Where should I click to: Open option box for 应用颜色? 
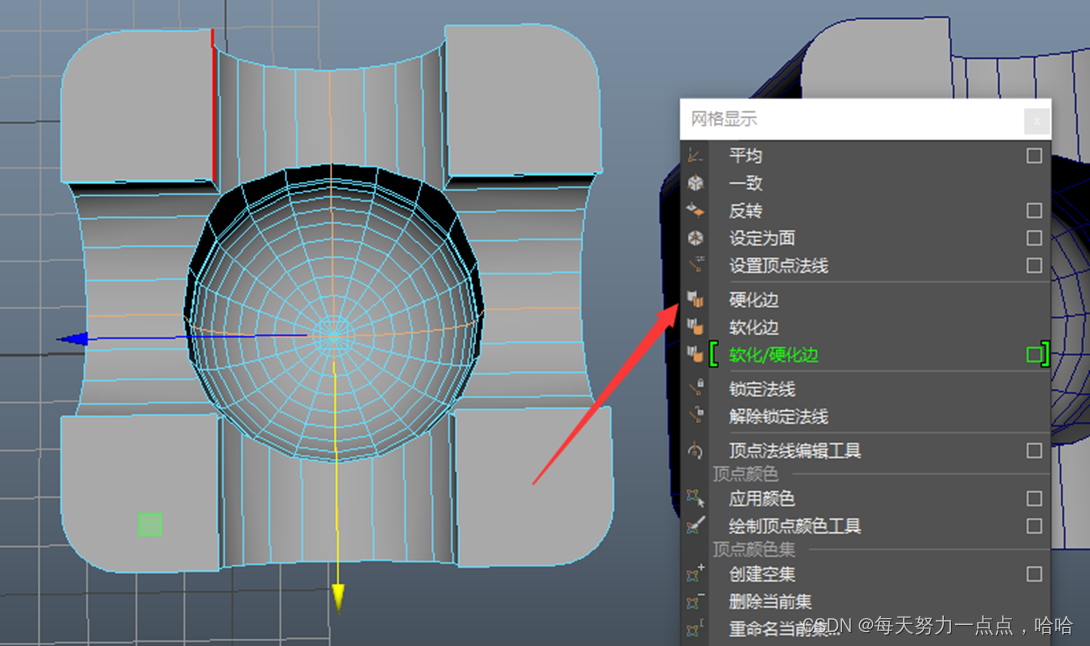click(1034, 498)
